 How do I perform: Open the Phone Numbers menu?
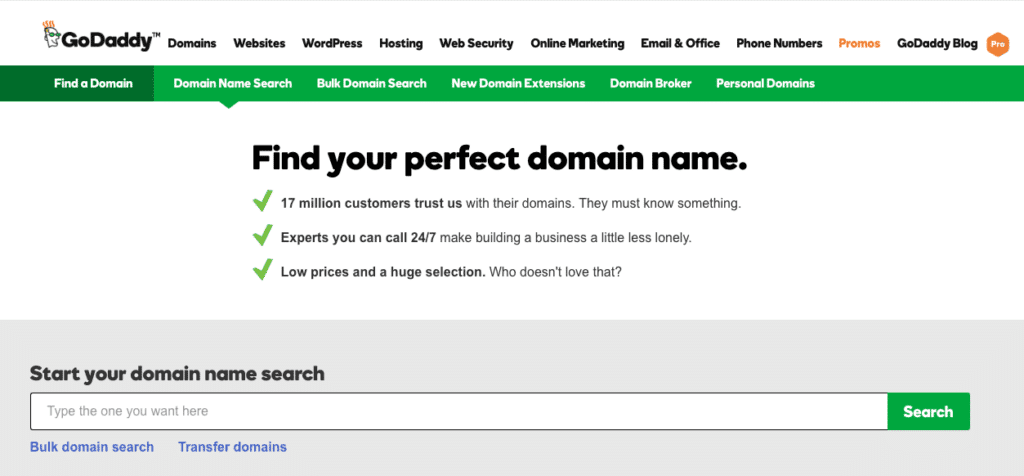(779, 44)
